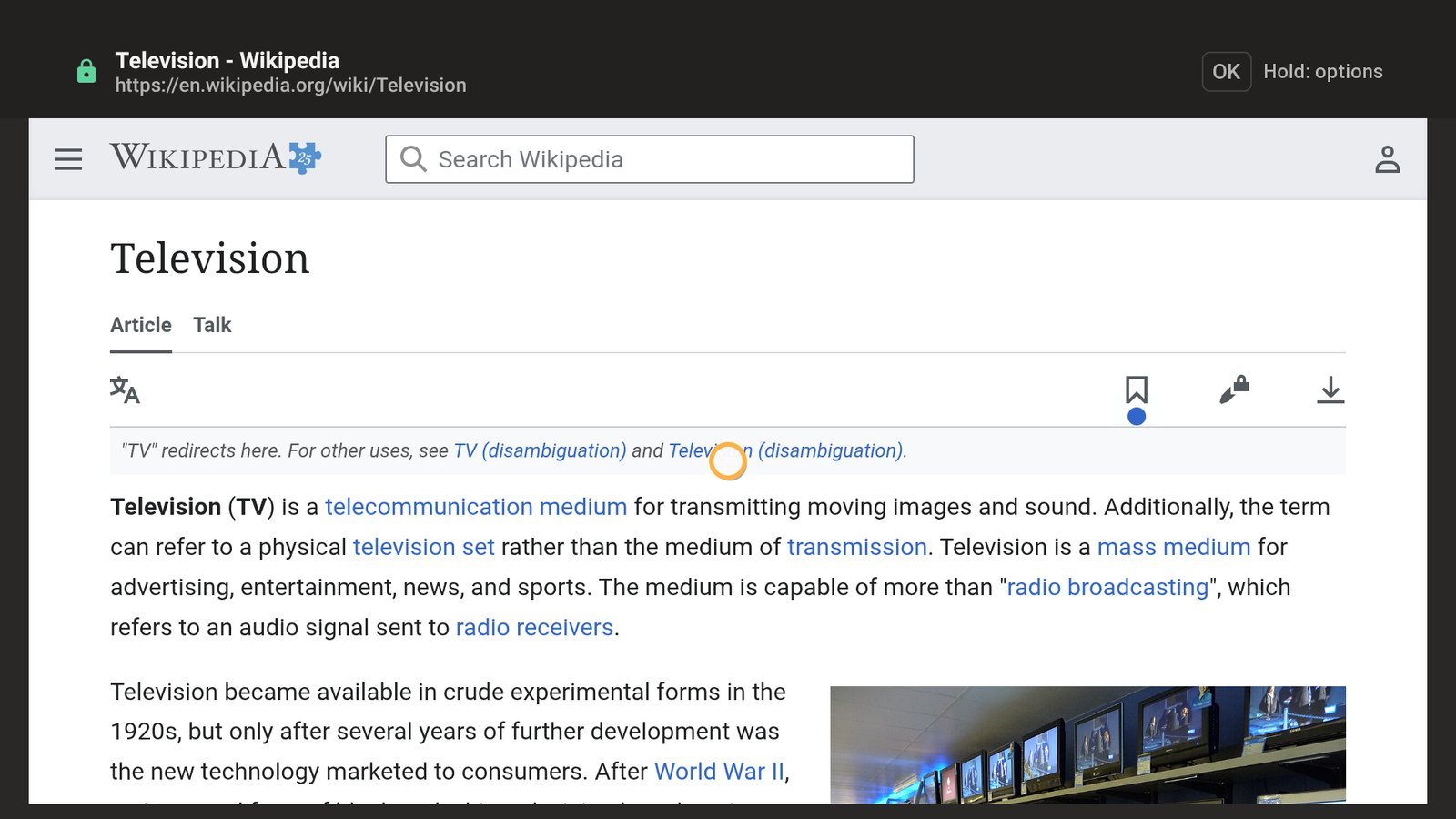Click the Hold: options label
Image resolution: width=1456 pixels, height=819 pixels.
click(x=1322, y=71)
